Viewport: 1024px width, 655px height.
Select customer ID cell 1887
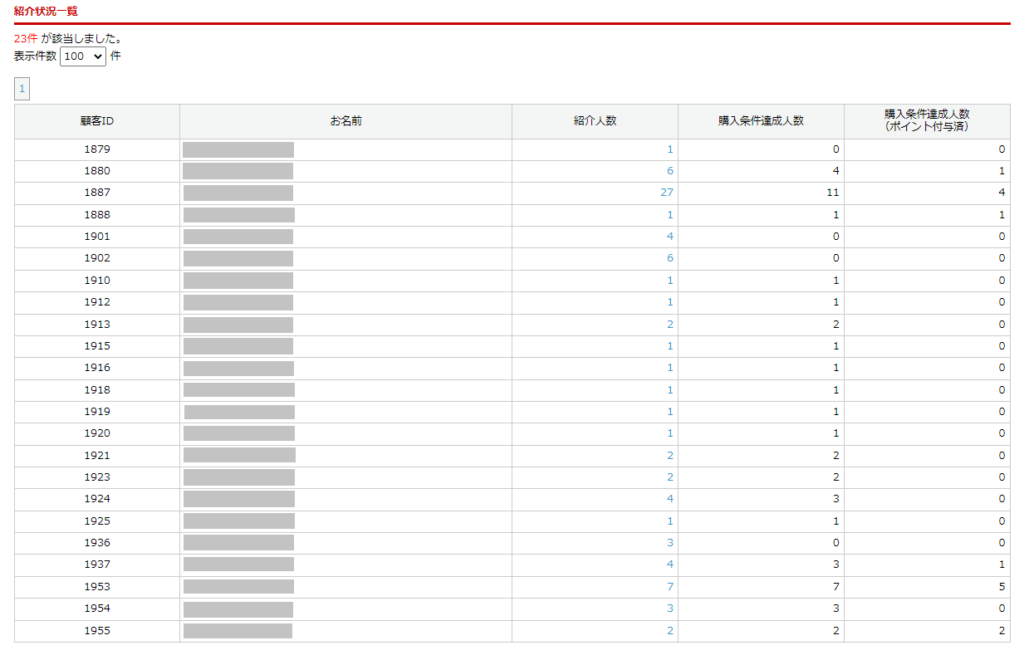[97, 193]
